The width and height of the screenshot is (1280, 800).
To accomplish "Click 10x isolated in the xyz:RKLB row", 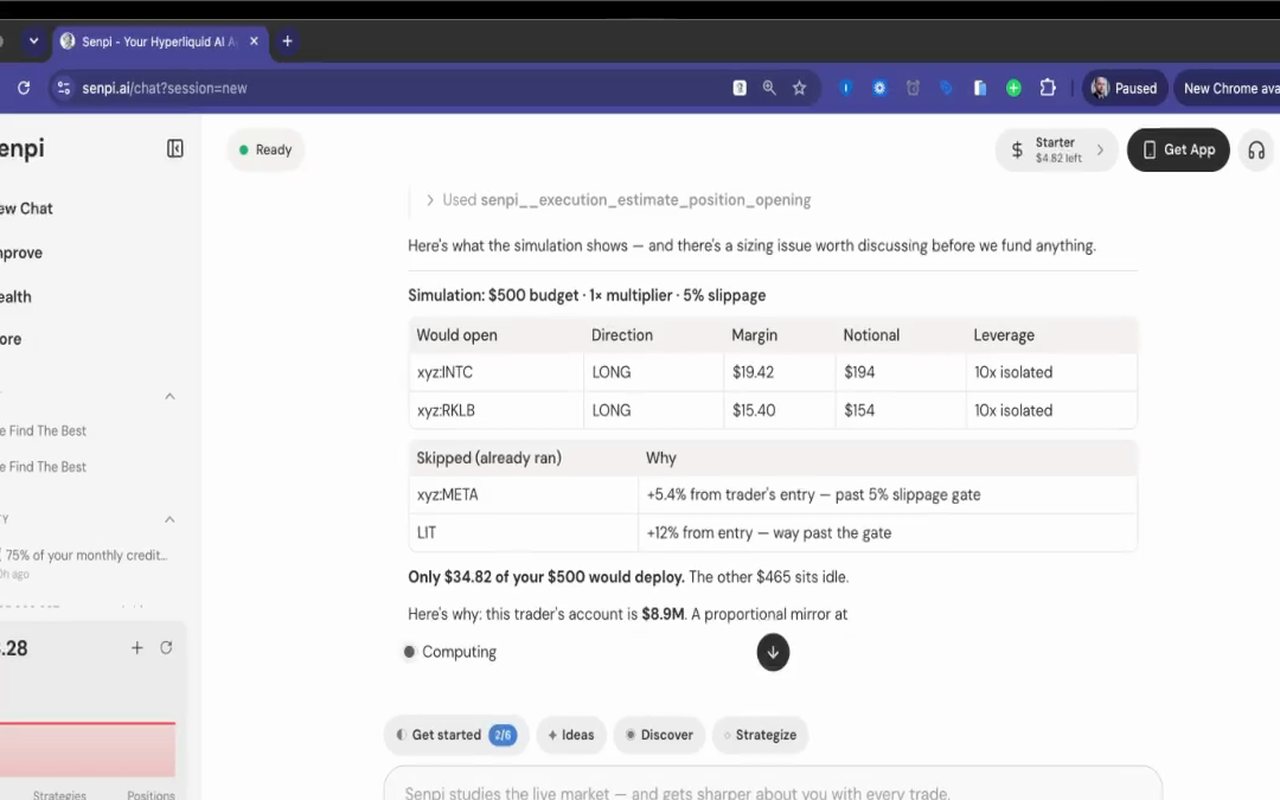I will [1013, 410].
